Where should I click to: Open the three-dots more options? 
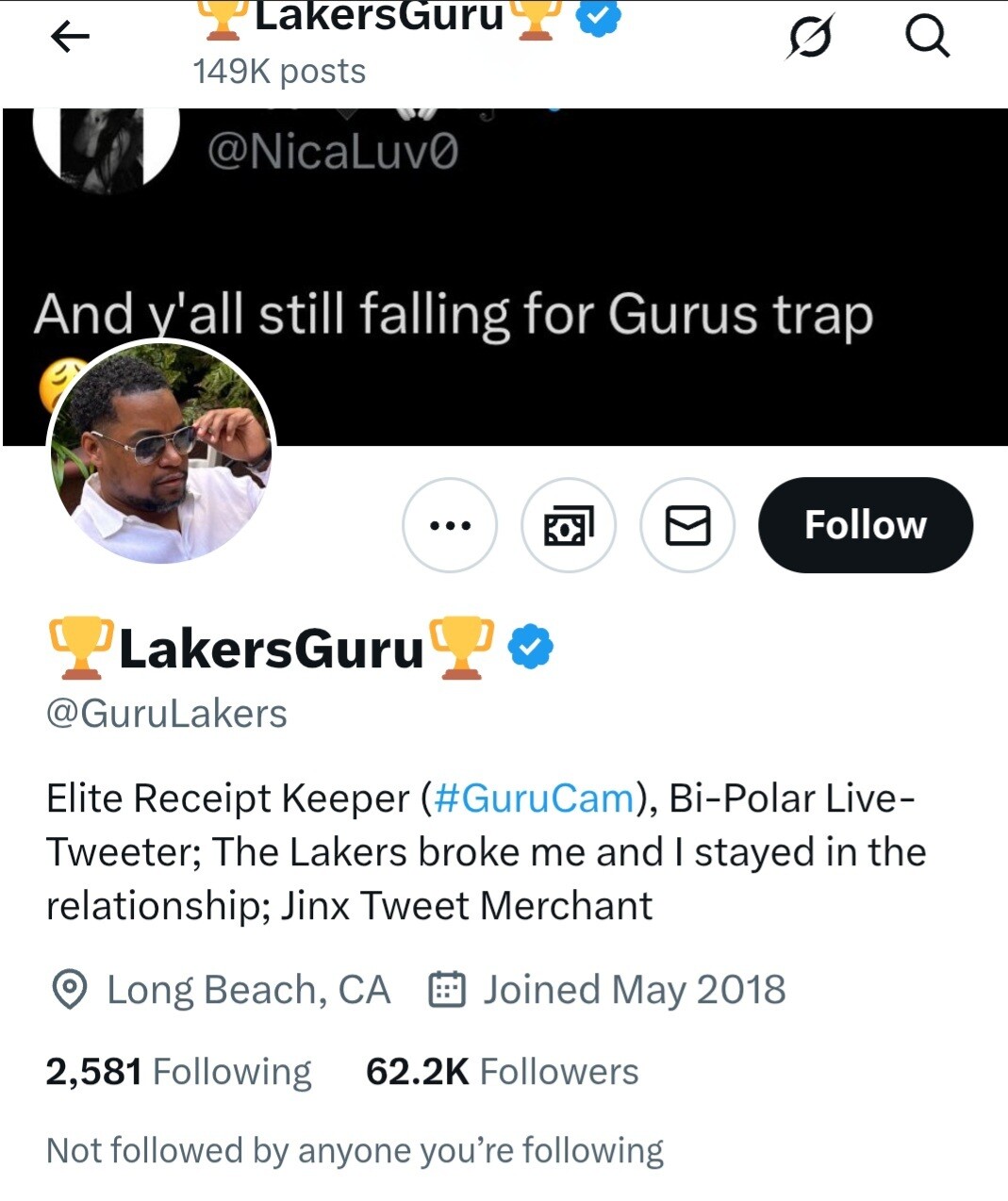point(450,525)
